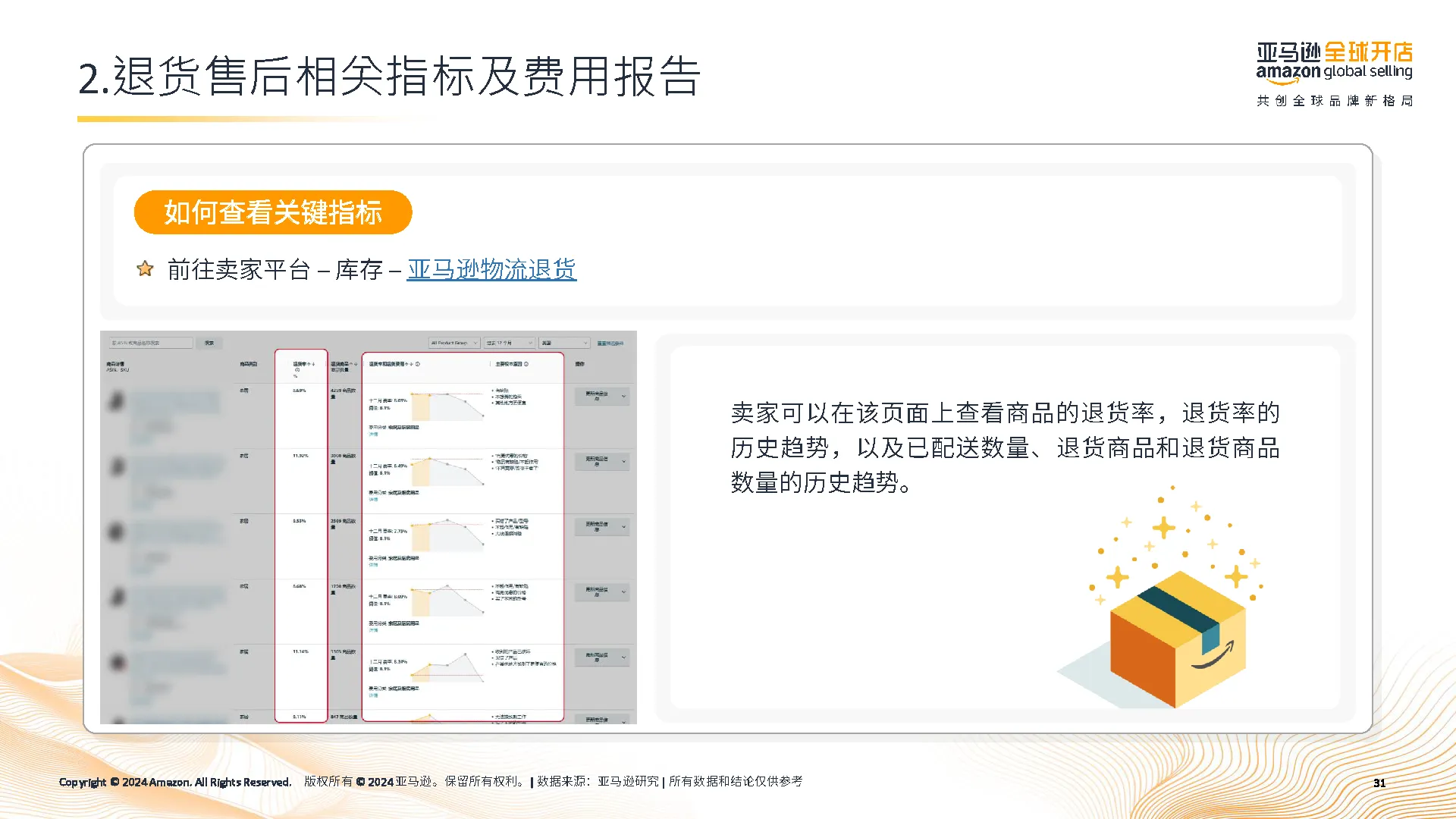
Task: Click the 如何查看关键指标 orange pill label
Action: coord(273,212)
